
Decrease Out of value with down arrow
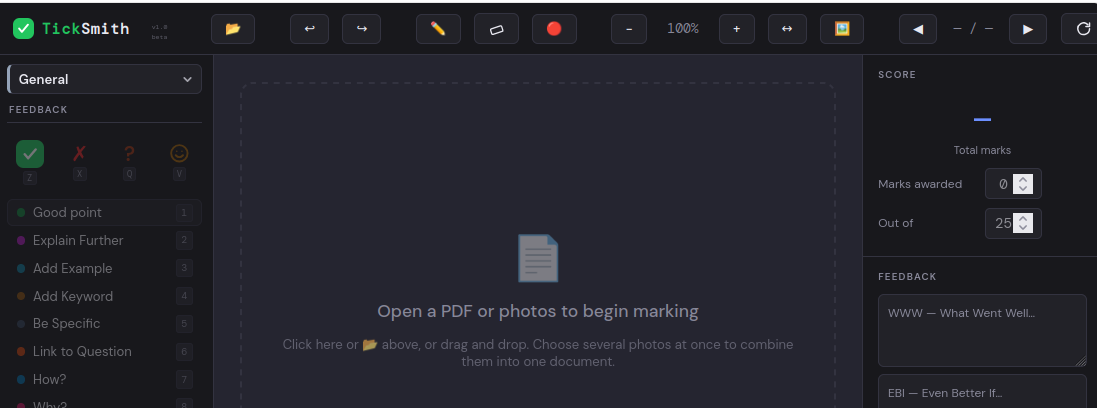[1024, 228]
